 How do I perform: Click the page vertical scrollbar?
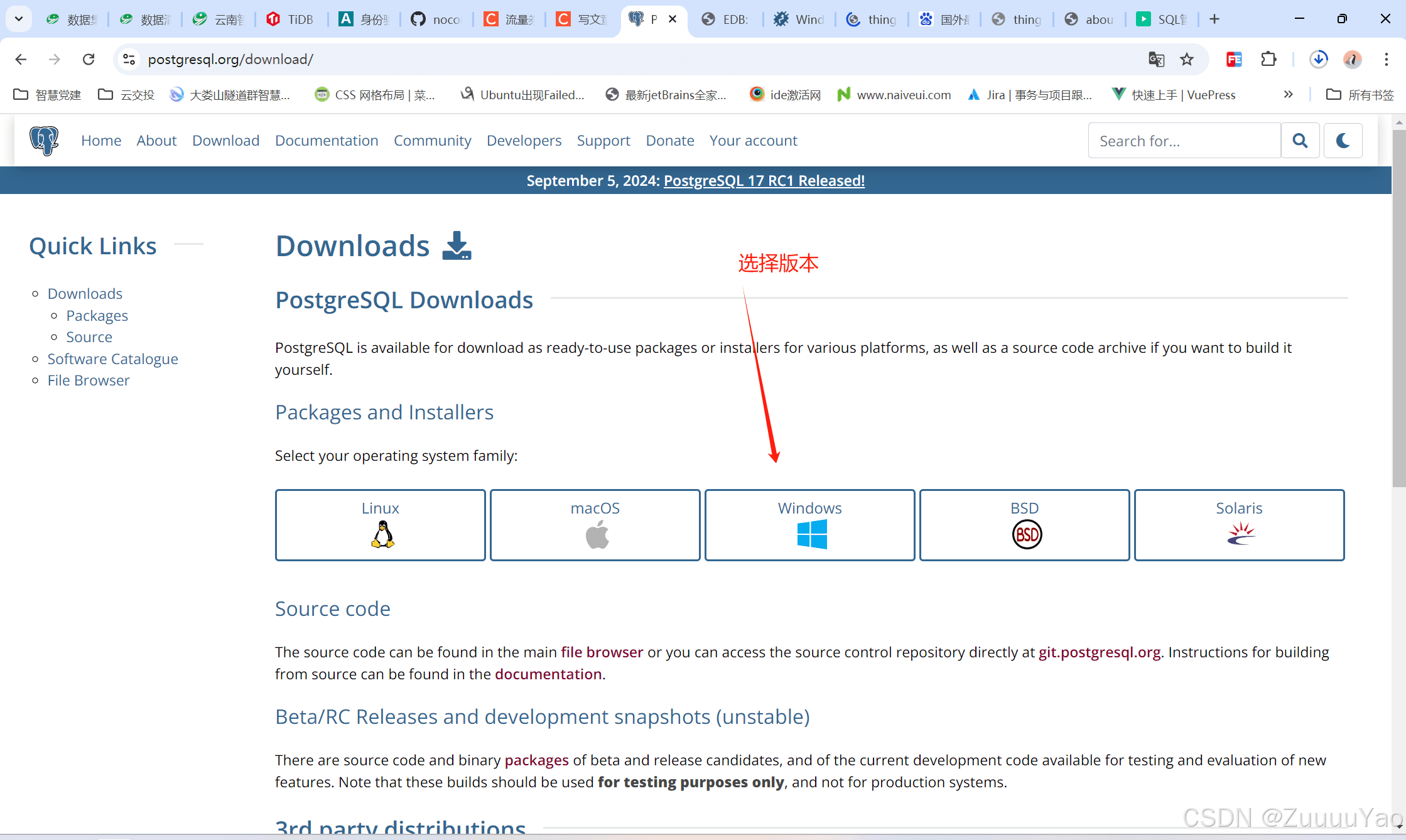(1398, 308)
